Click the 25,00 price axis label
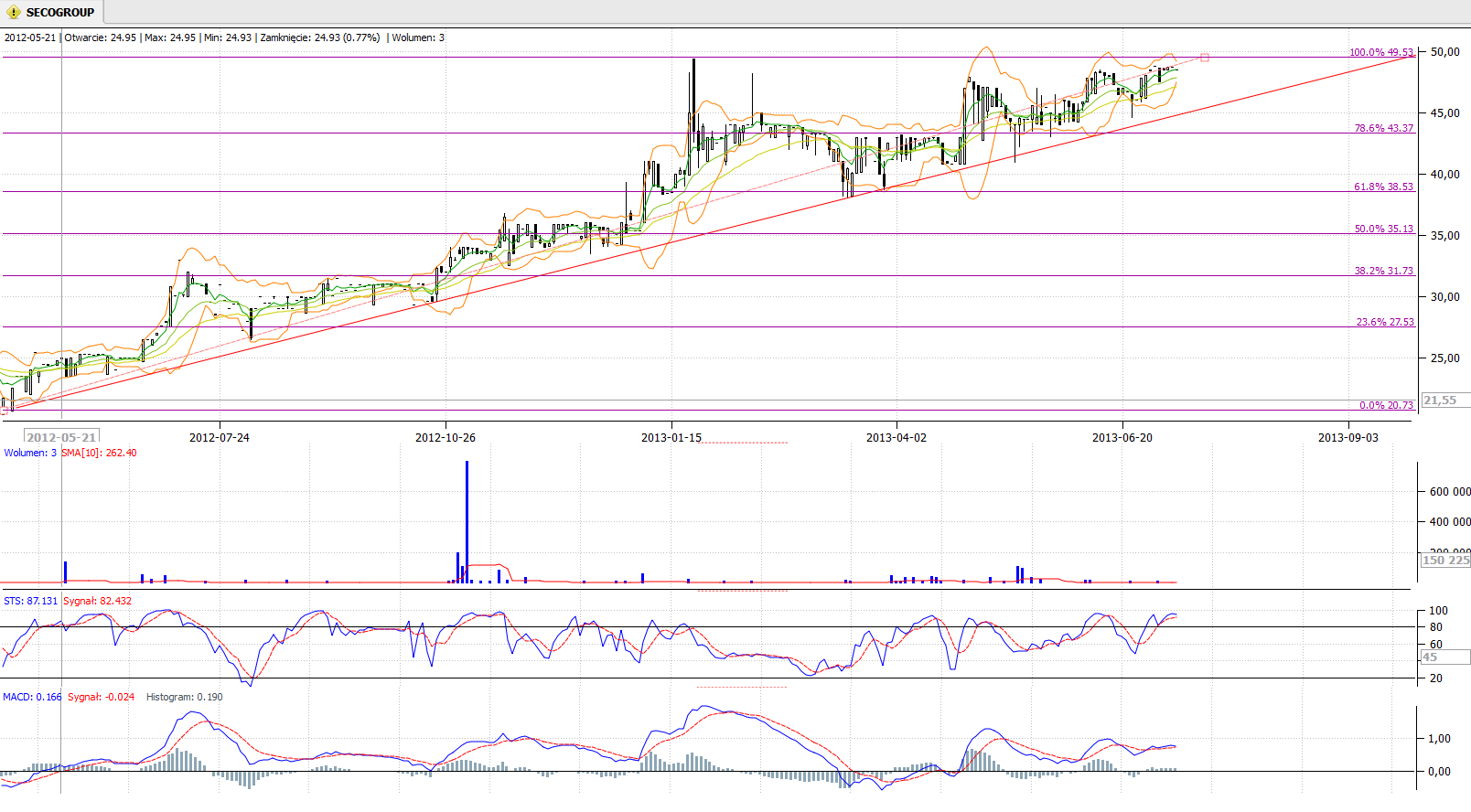Viewport: 1471px width, 812px height. point(1445,358)
